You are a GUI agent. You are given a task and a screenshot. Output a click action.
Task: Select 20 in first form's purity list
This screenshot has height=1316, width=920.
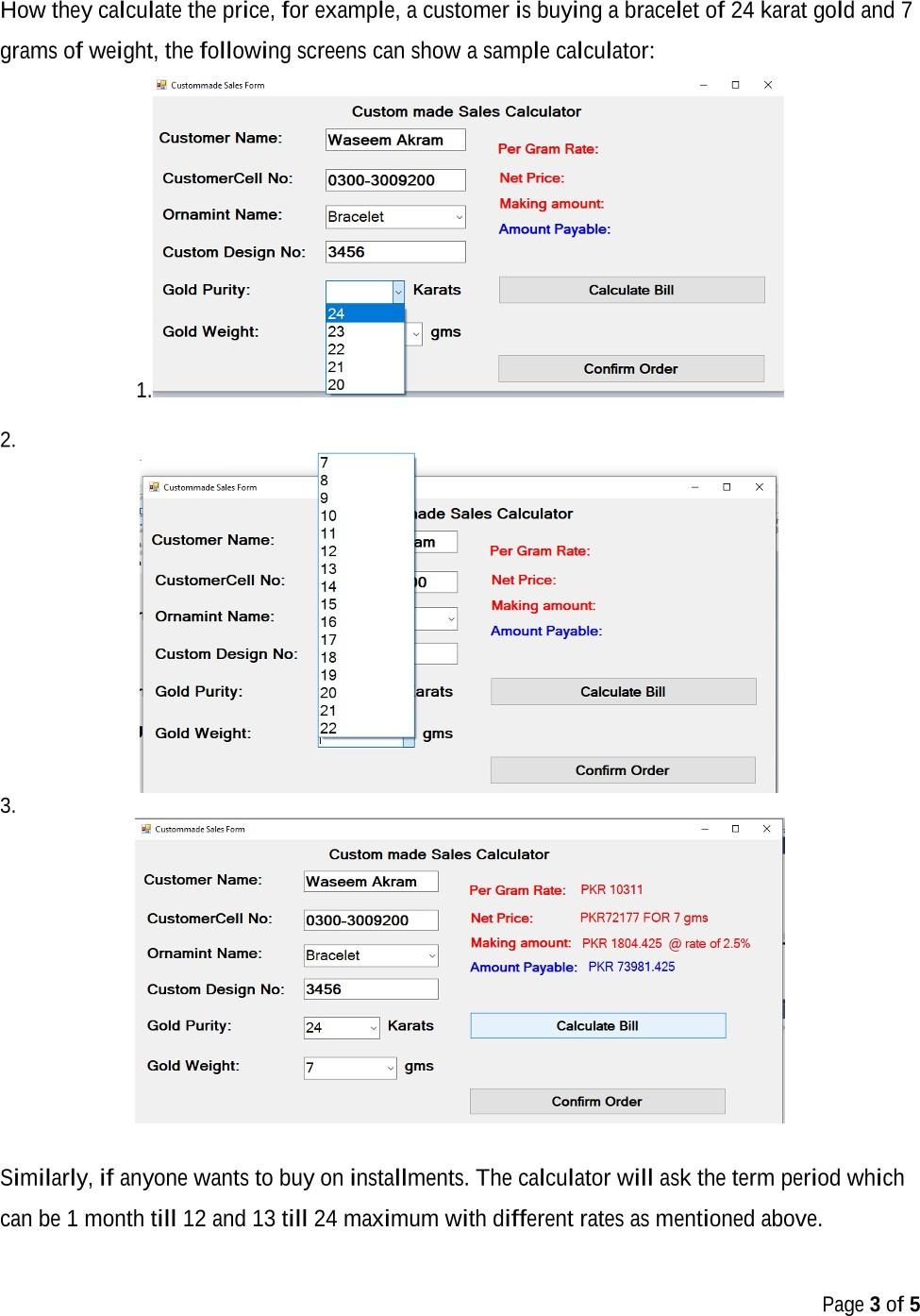click(365, 384)
